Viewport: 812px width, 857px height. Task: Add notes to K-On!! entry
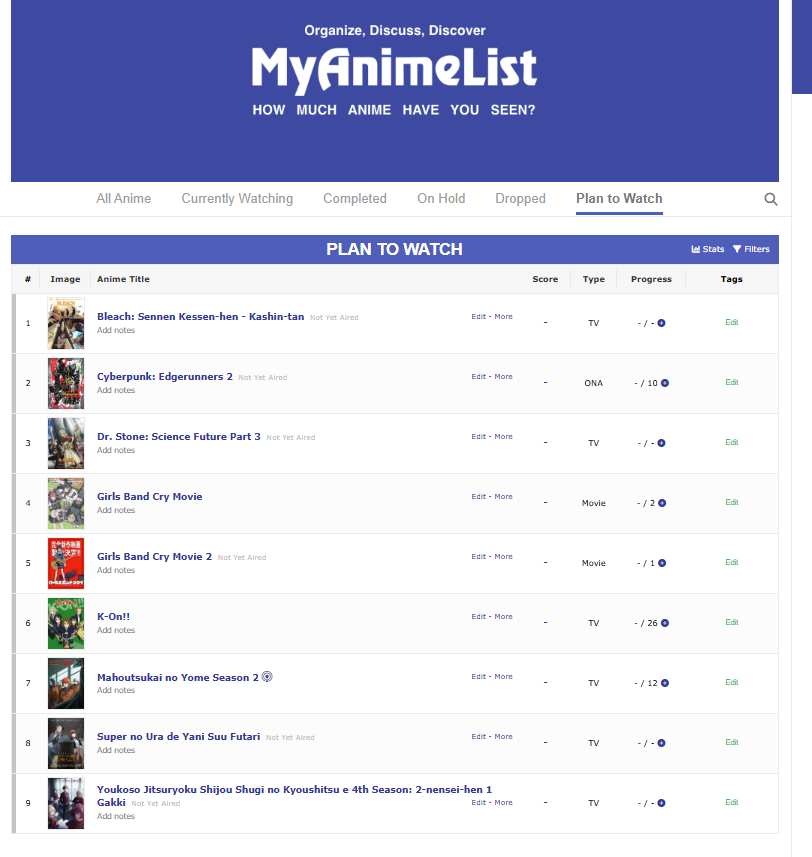pos(116,630)
